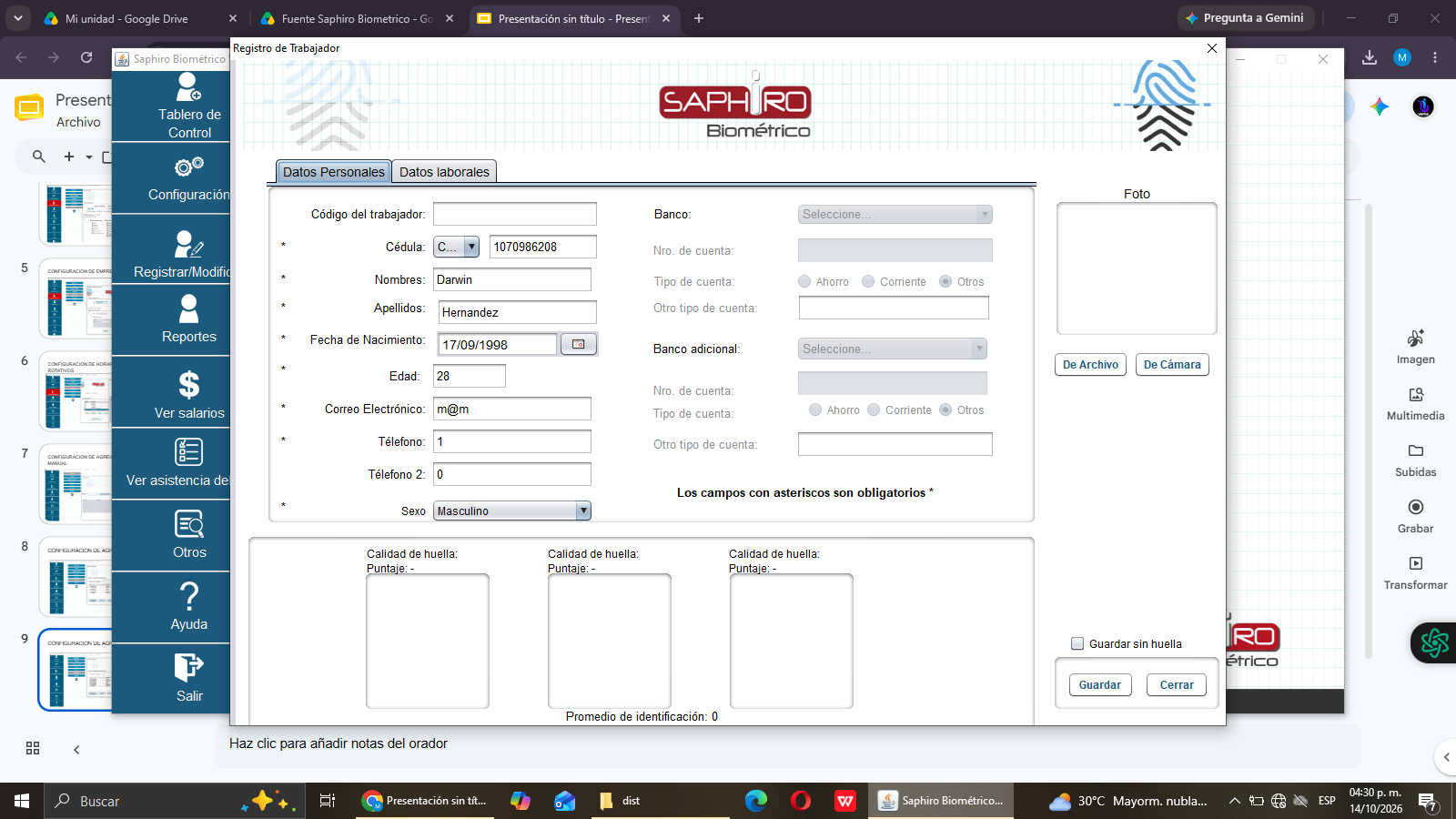Open Opera browser from taskbar

[x=801, y=801]
